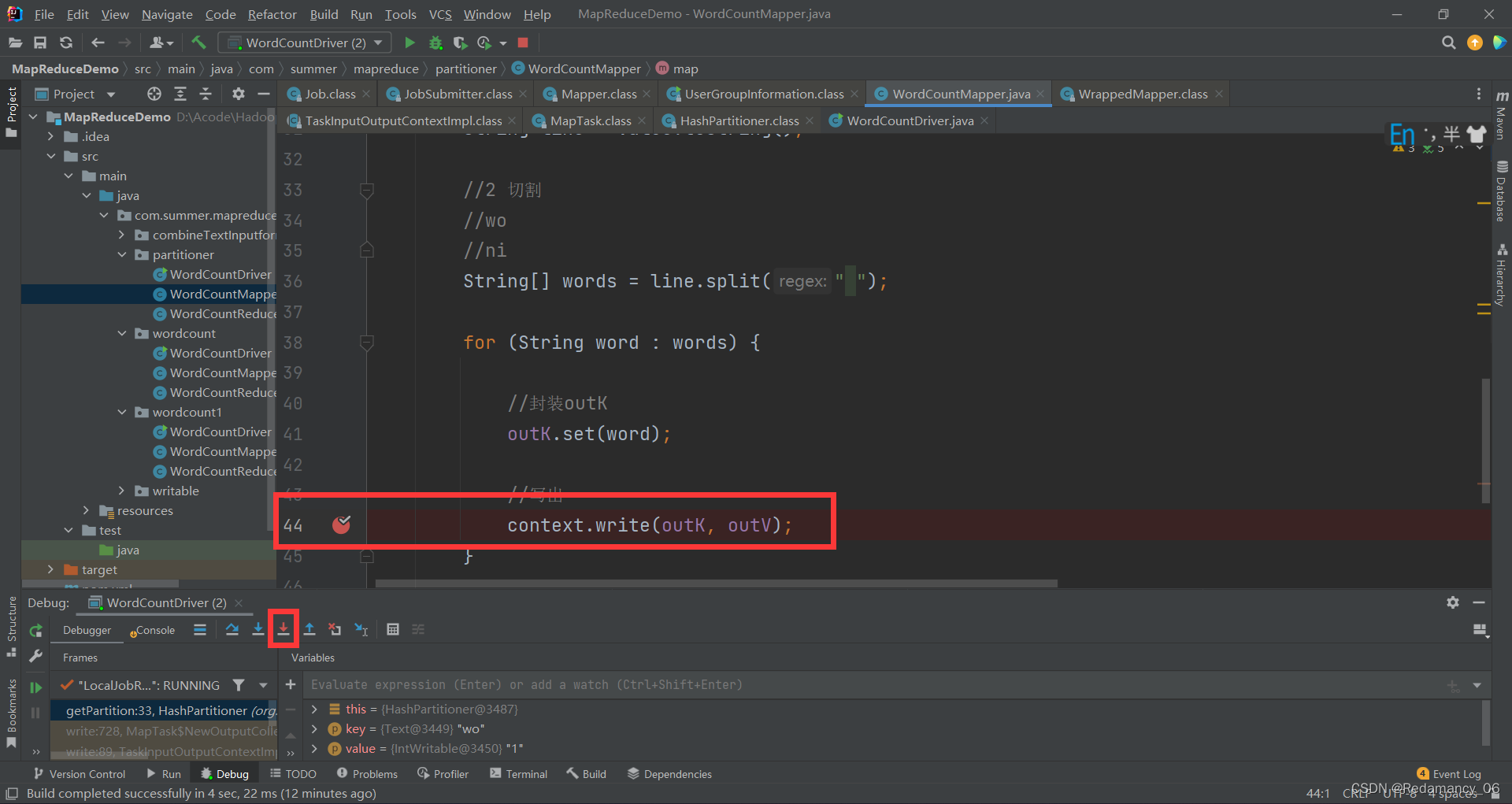Expand the combineTextInputformat package
The height and width of the screenshot is (804, 1512).
(121, 235)
